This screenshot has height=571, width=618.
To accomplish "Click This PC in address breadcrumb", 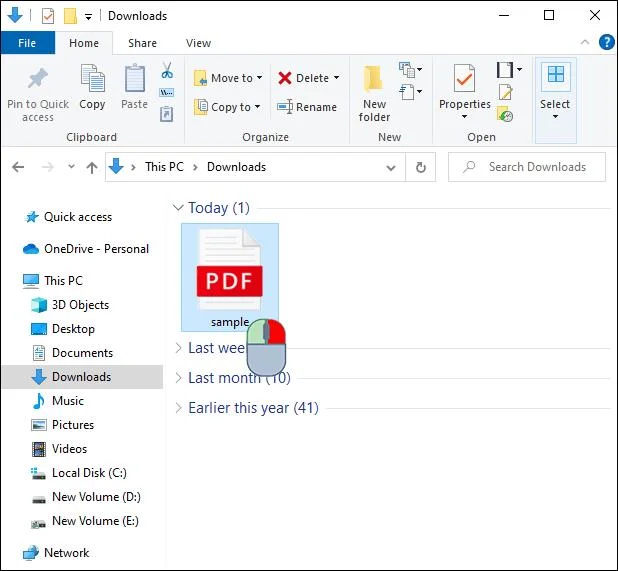I will tap(164, 167).
